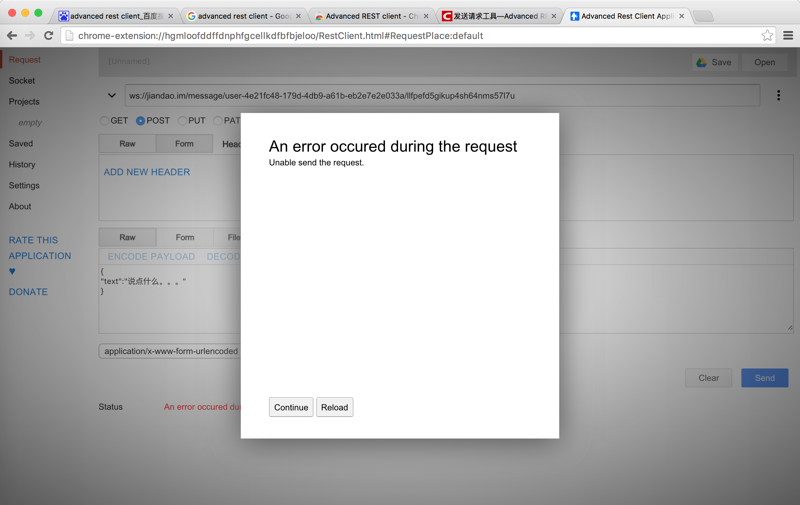
Task: Click the blue Send button
Action: point(765,378)
